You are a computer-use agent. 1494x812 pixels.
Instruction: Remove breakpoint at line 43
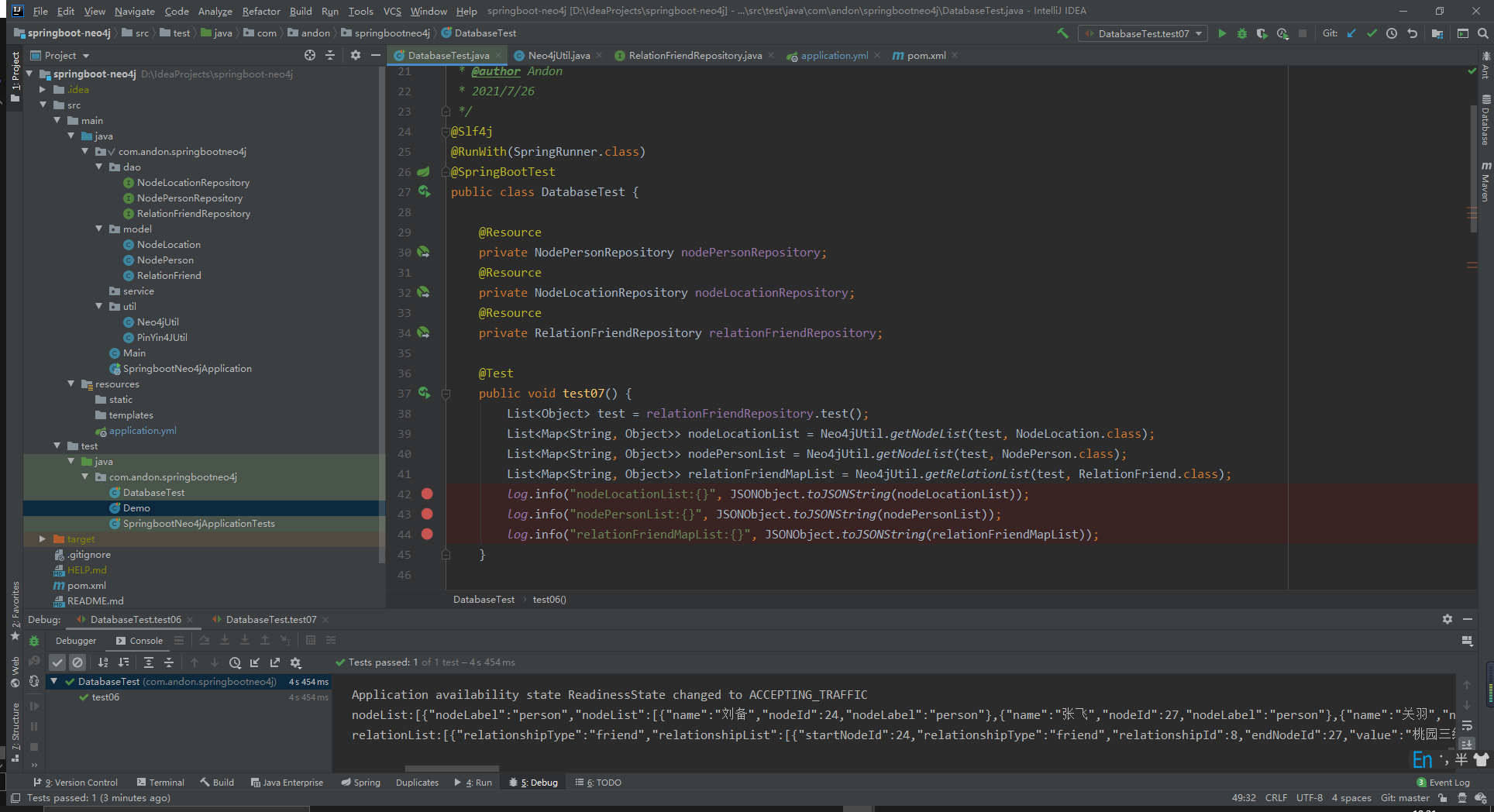coord(427,514)
